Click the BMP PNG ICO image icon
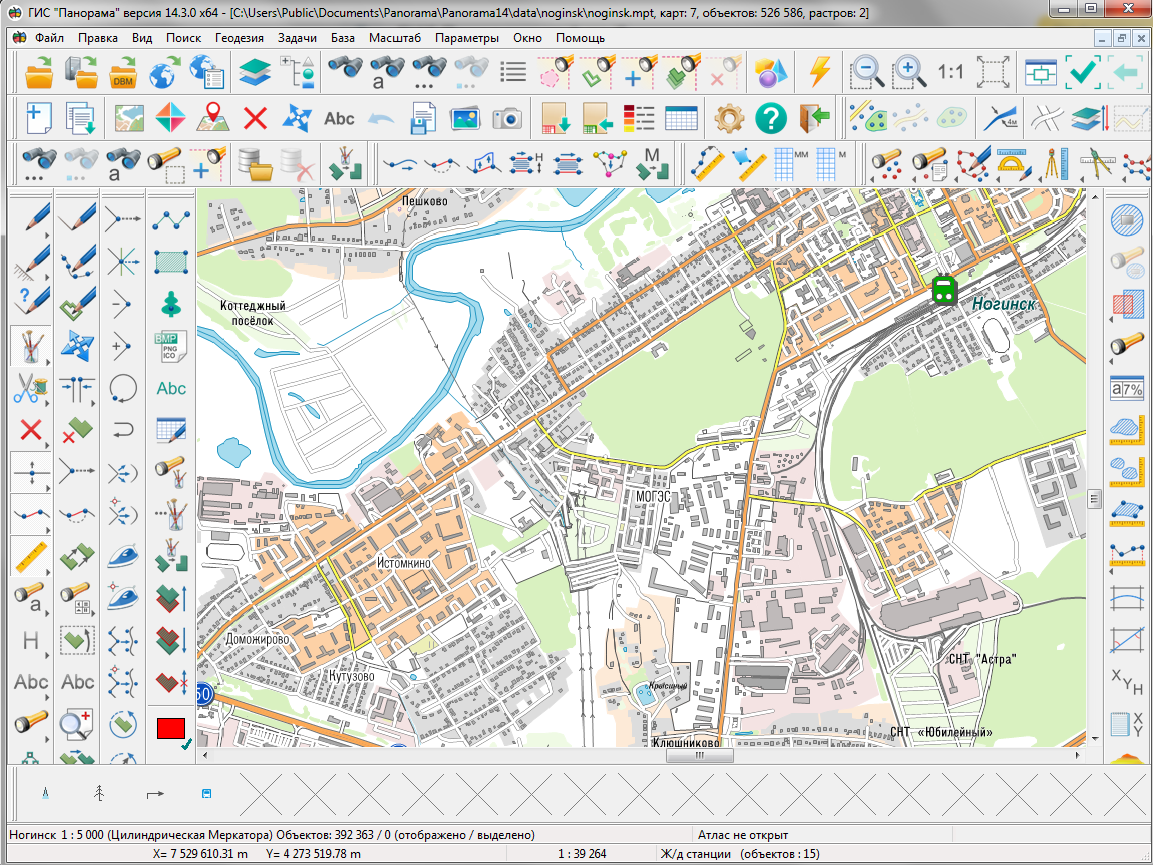 pos(171,346)
